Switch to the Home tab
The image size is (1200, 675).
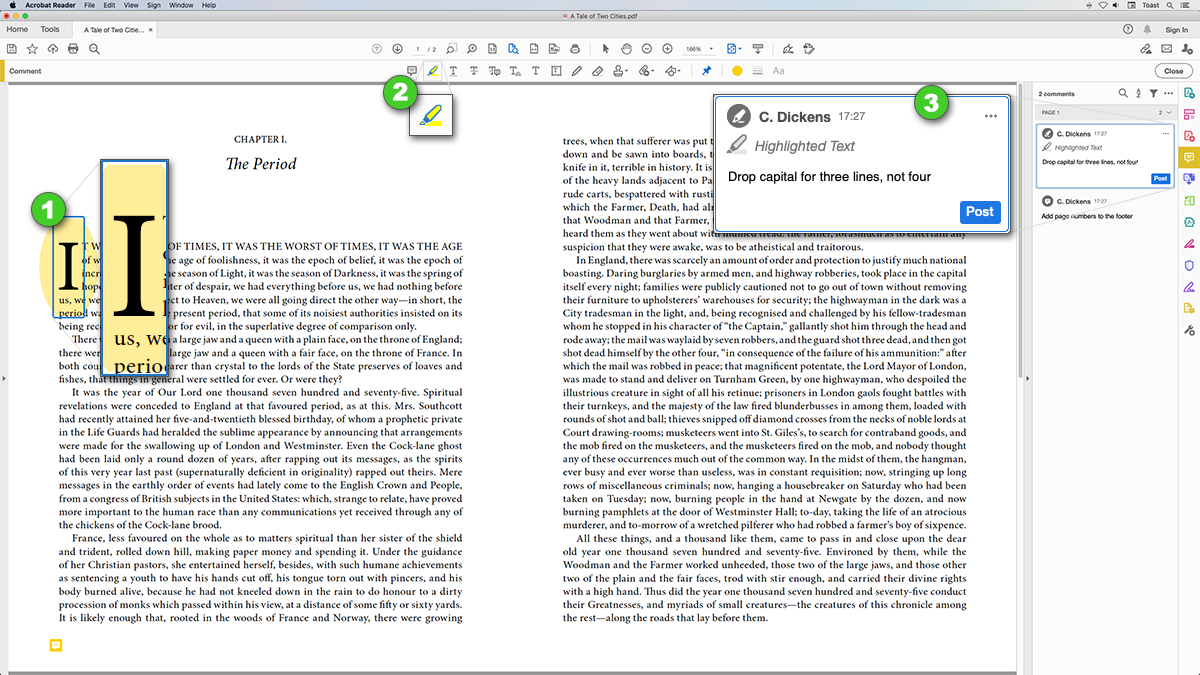click(17, 30)
